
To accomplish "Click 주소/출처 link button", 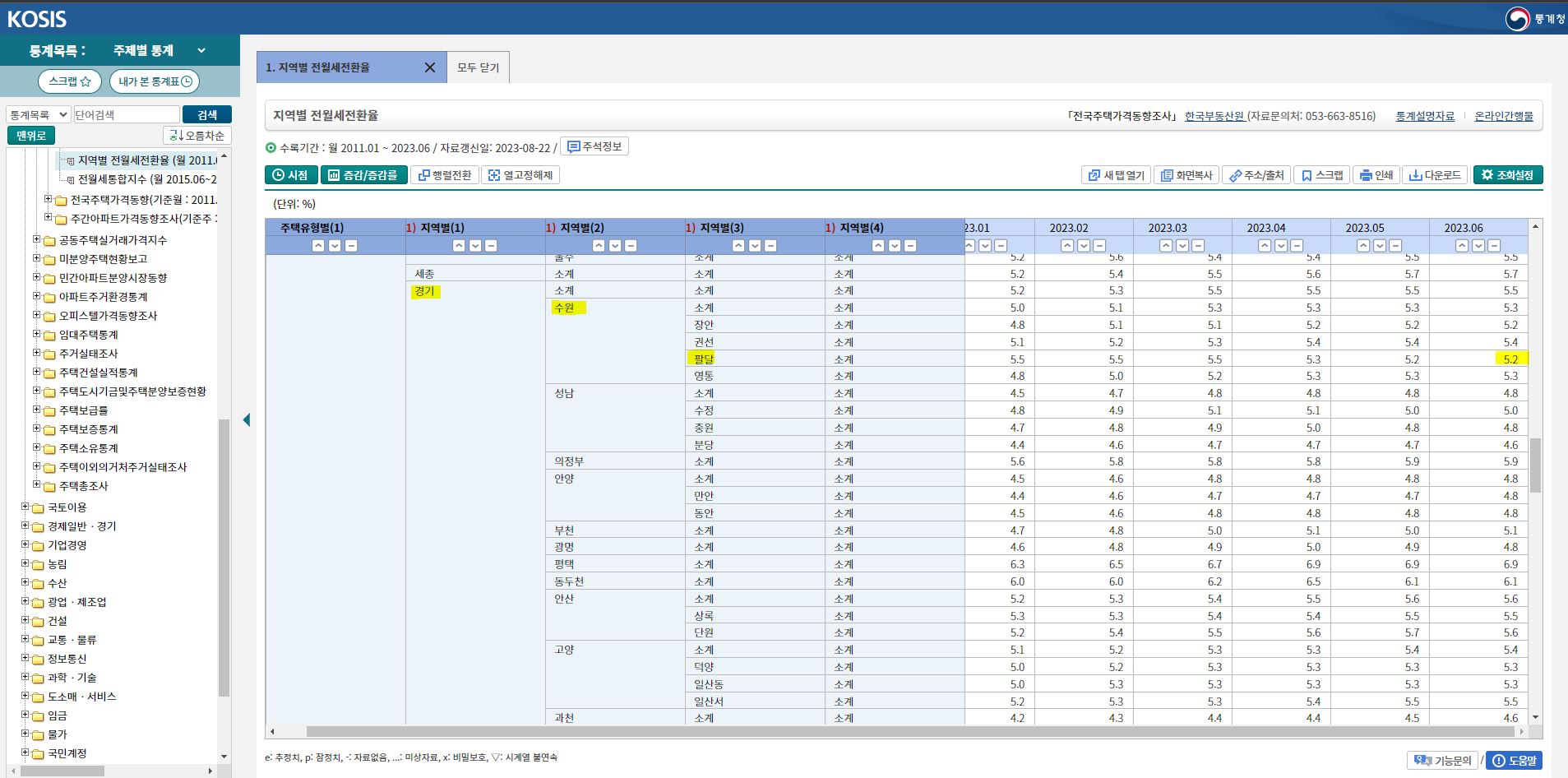I will [x=1256, y=174].
